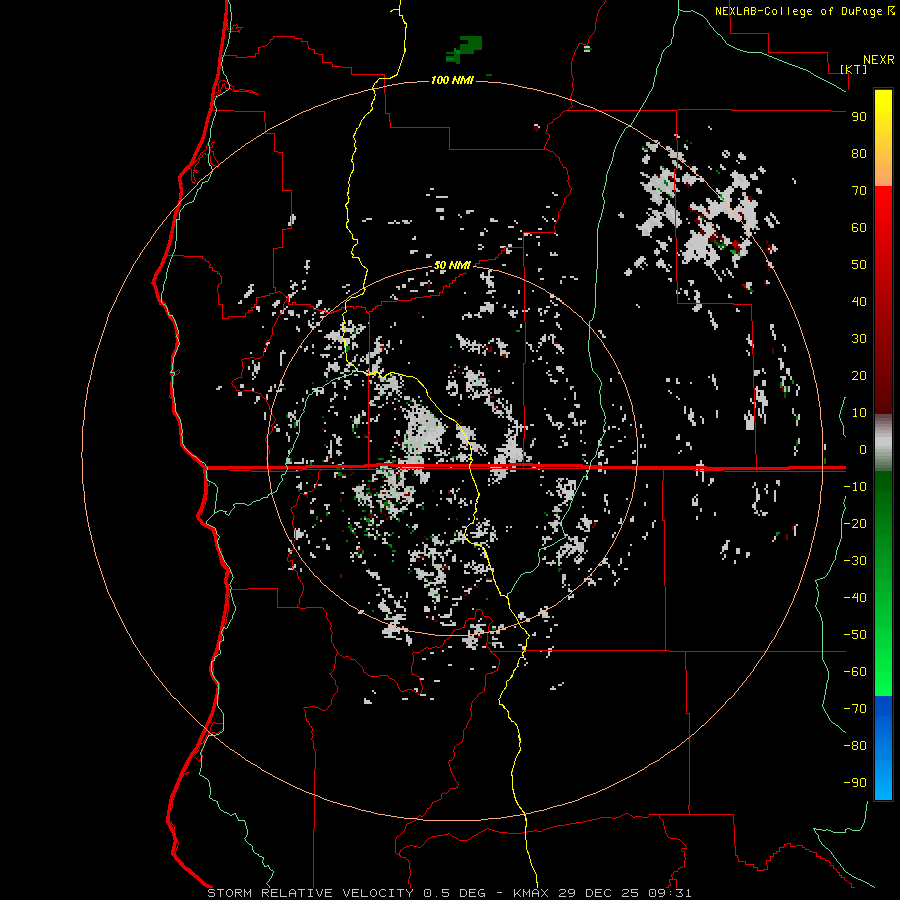Click the Storm Relative Velocity KMAX caption text
Viewport: 900px width, 900px height.
coord(449,893)
